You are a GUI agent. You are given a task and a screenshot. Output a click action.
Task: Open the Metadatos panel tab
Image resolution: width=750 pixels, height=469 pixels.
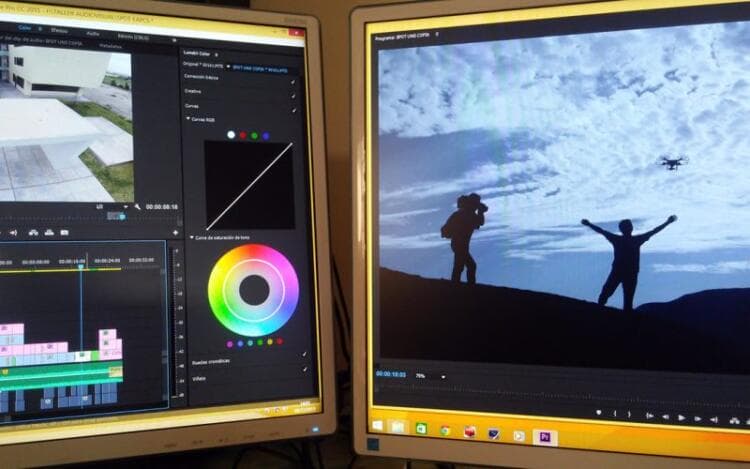110,46
